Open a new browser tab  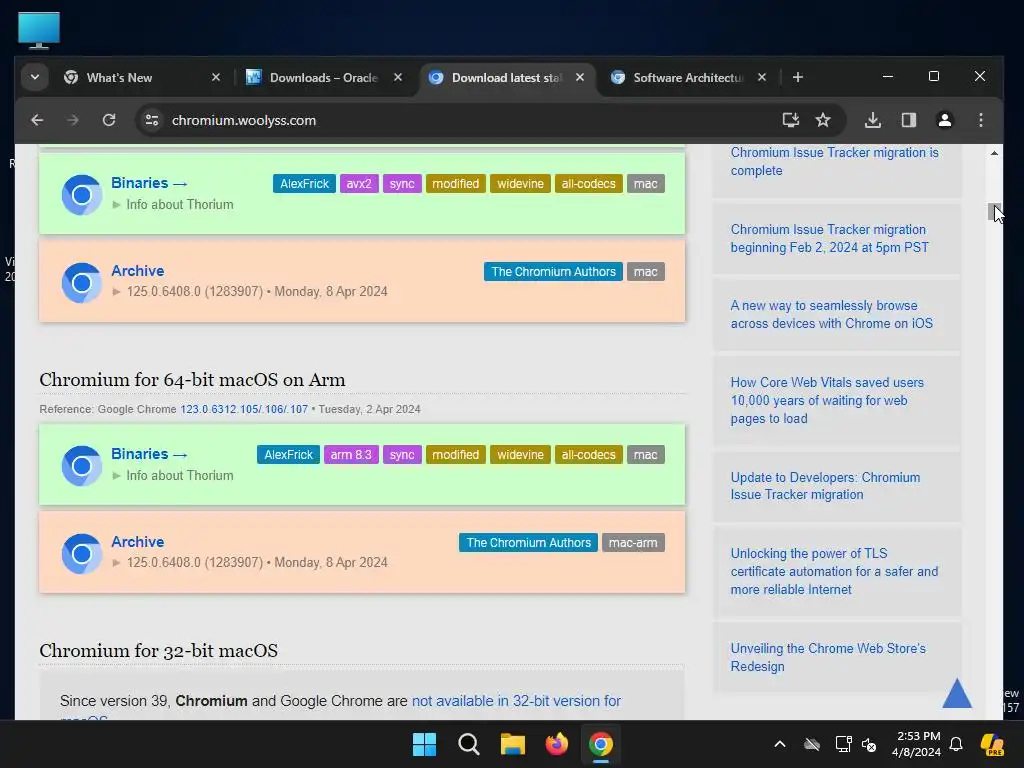pyautogui.click(x=797, y=78)
